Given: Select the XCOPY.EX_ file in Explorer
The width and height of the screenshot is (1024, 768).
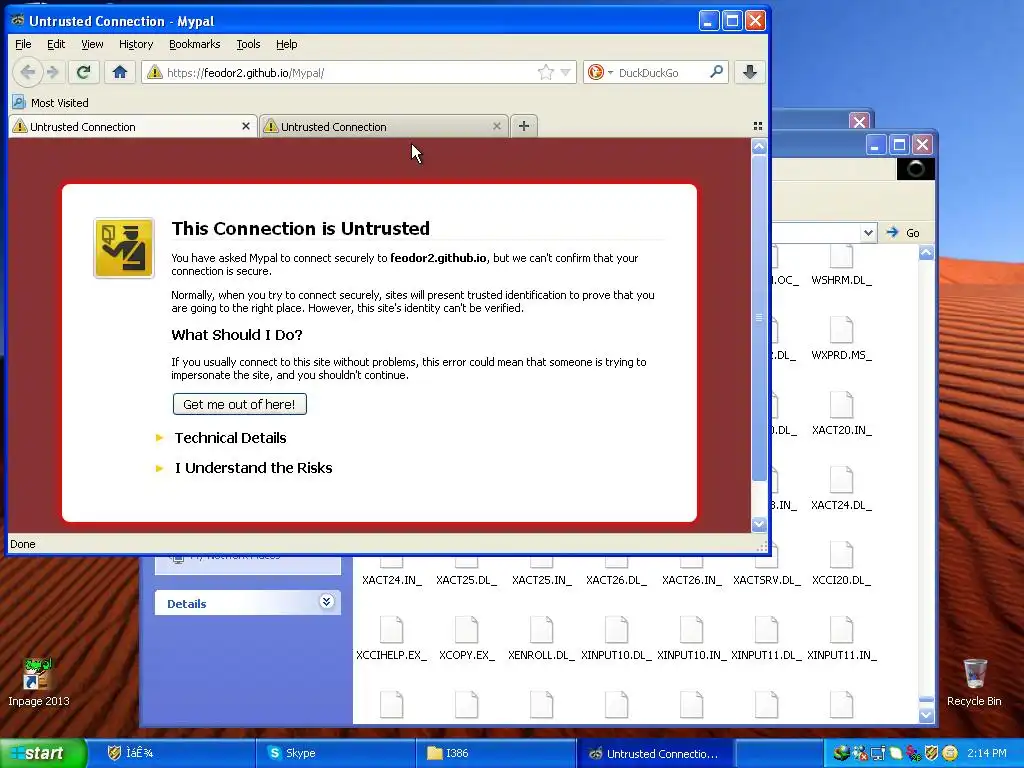Looking at the screenshot, I should (x=466, y=639).
